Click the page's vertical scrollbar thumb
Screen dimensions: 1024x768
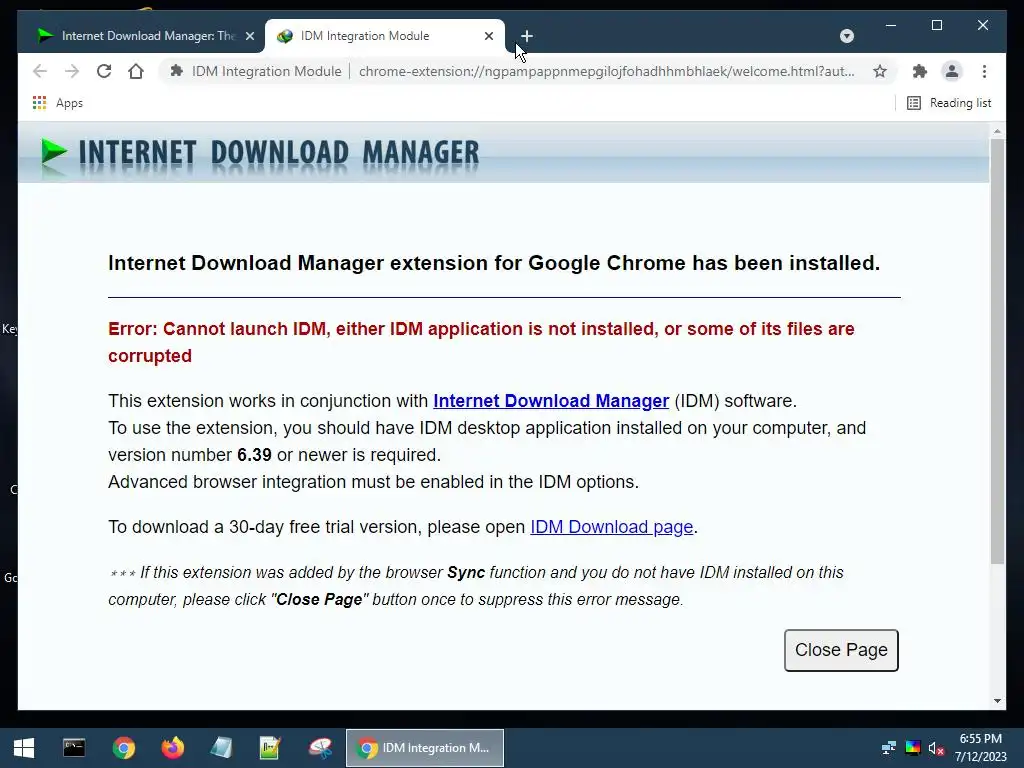(997, 351)
